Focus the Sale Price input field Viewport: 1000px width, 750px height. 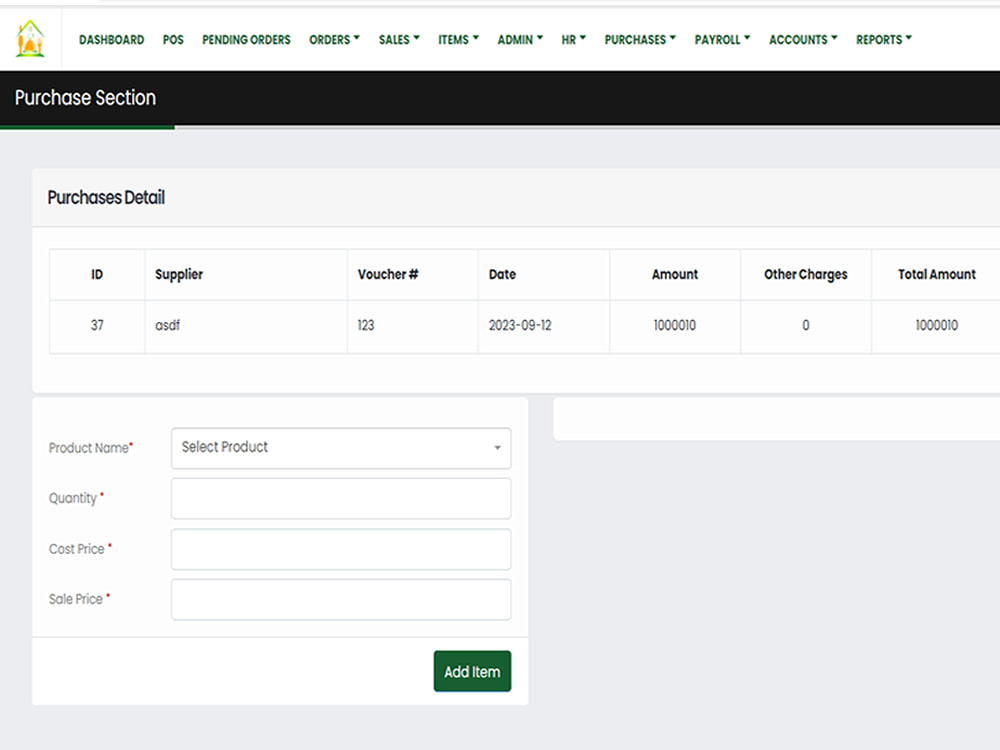tap(341, 599)
